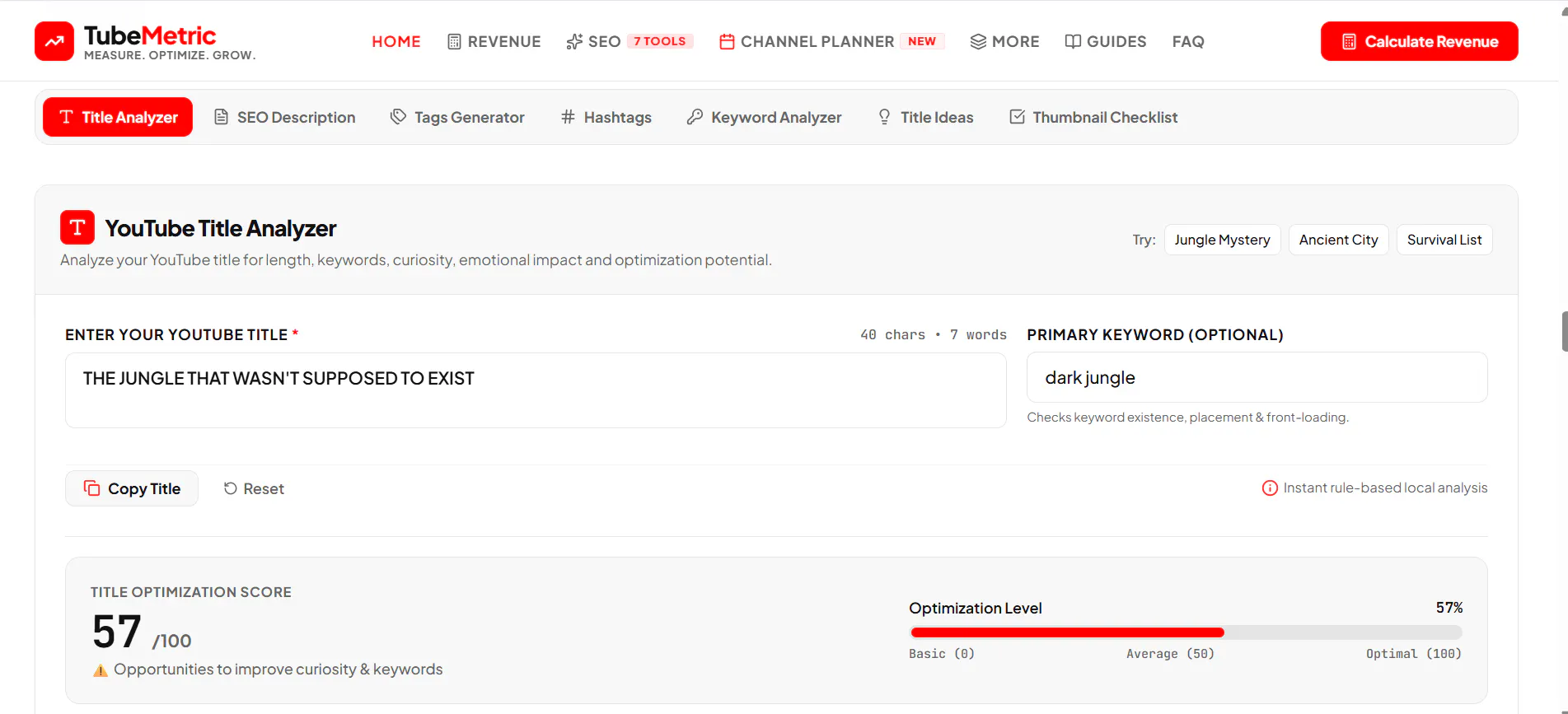1568x714 pixels.
Task: Click the red T icon beside YouTube Title Analyzer
Action: pos(77,227)
